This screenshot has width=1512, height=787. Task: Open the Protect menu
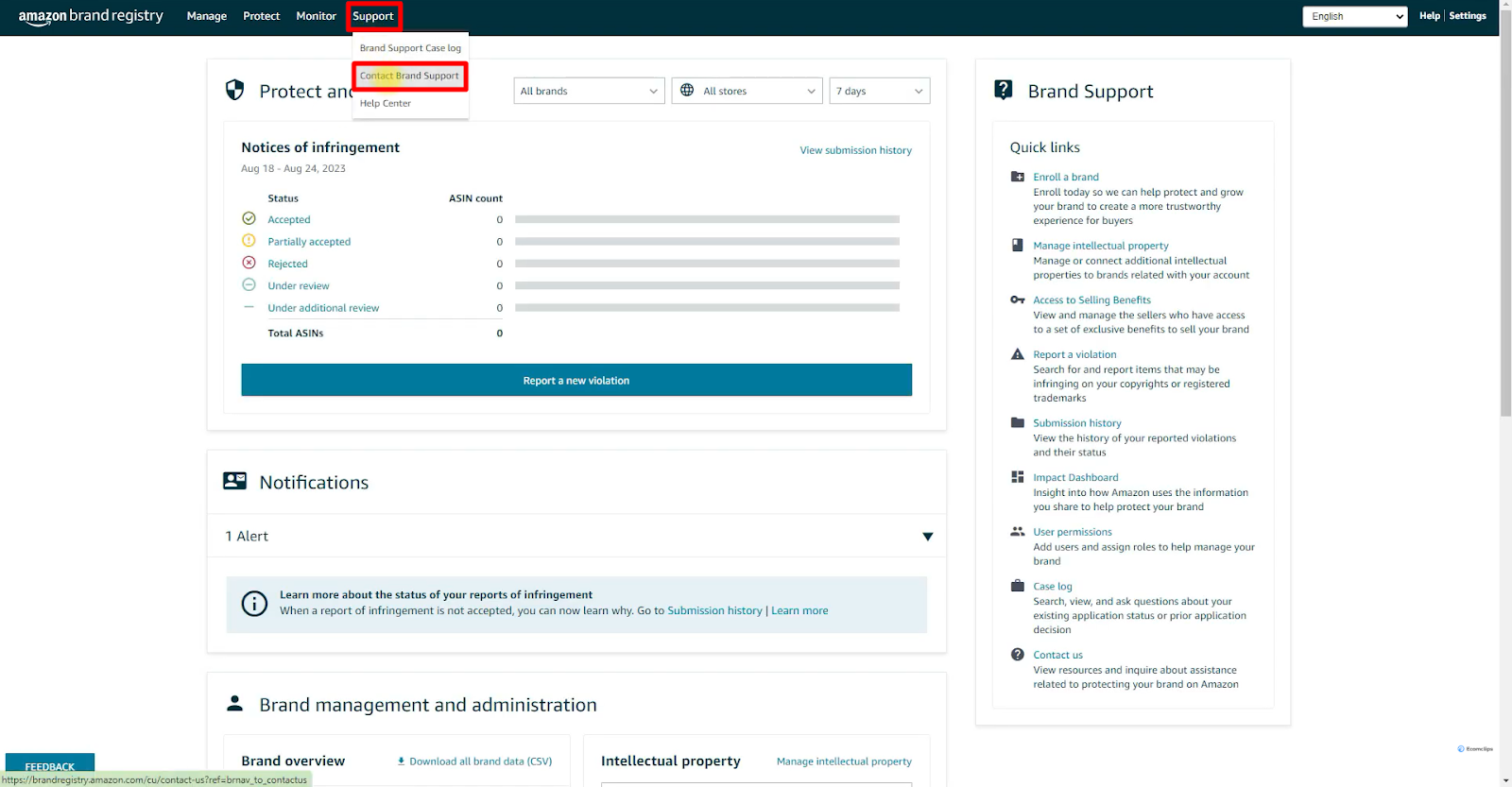click(x=262, y=16)
